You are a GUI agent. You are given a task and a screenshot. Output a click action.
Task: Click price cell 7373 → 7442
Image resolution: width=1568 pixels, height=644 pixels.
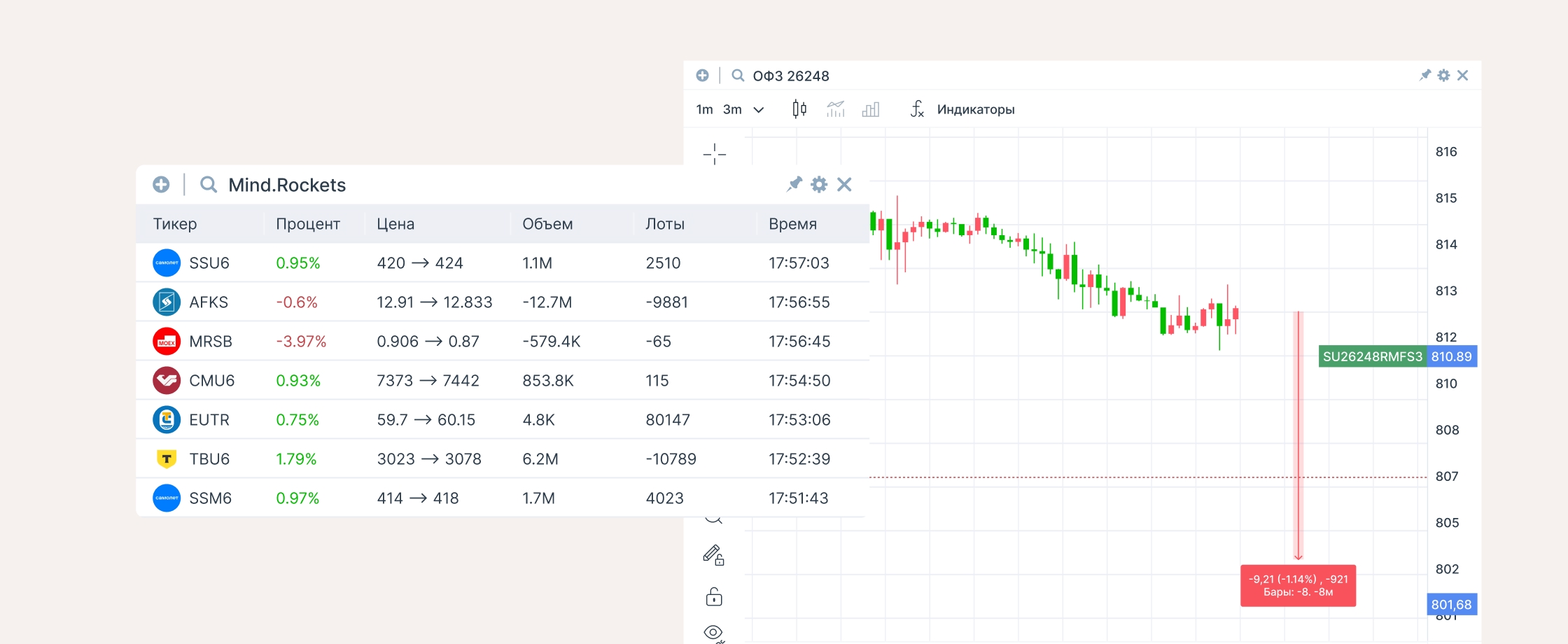[x=428, y=381]
